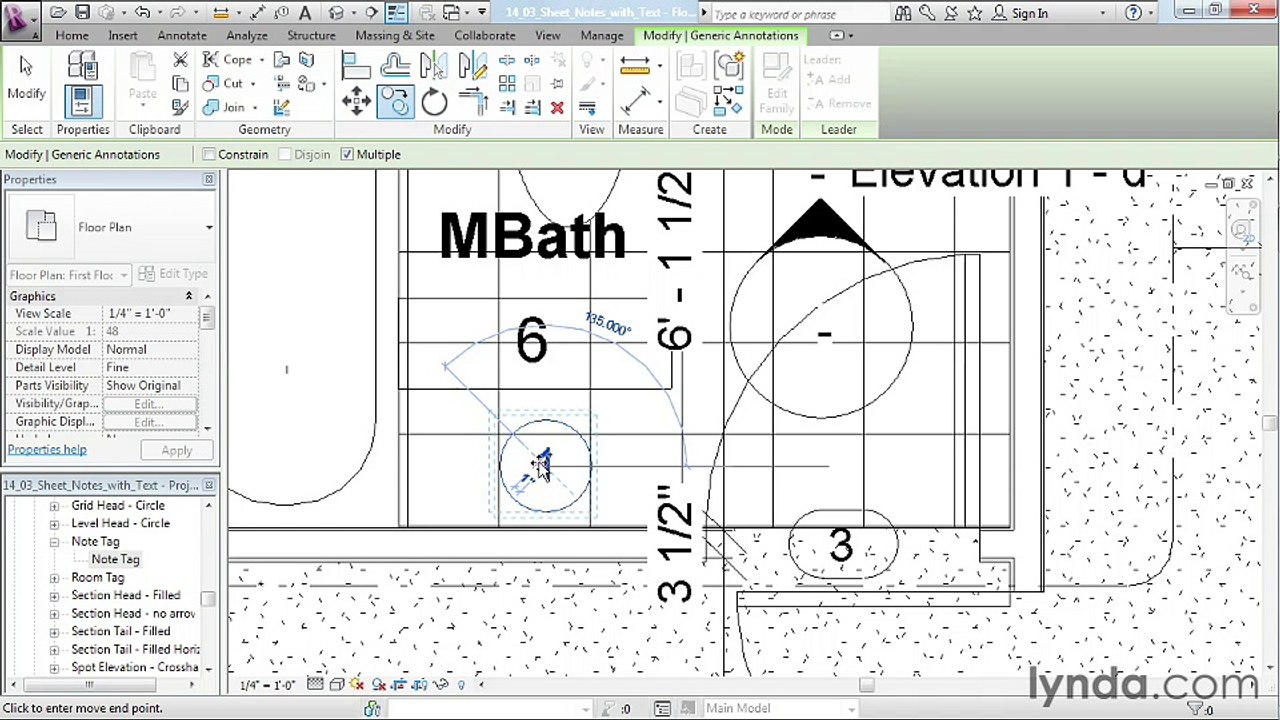Click the Match Type Properties icon

point(180,106)
